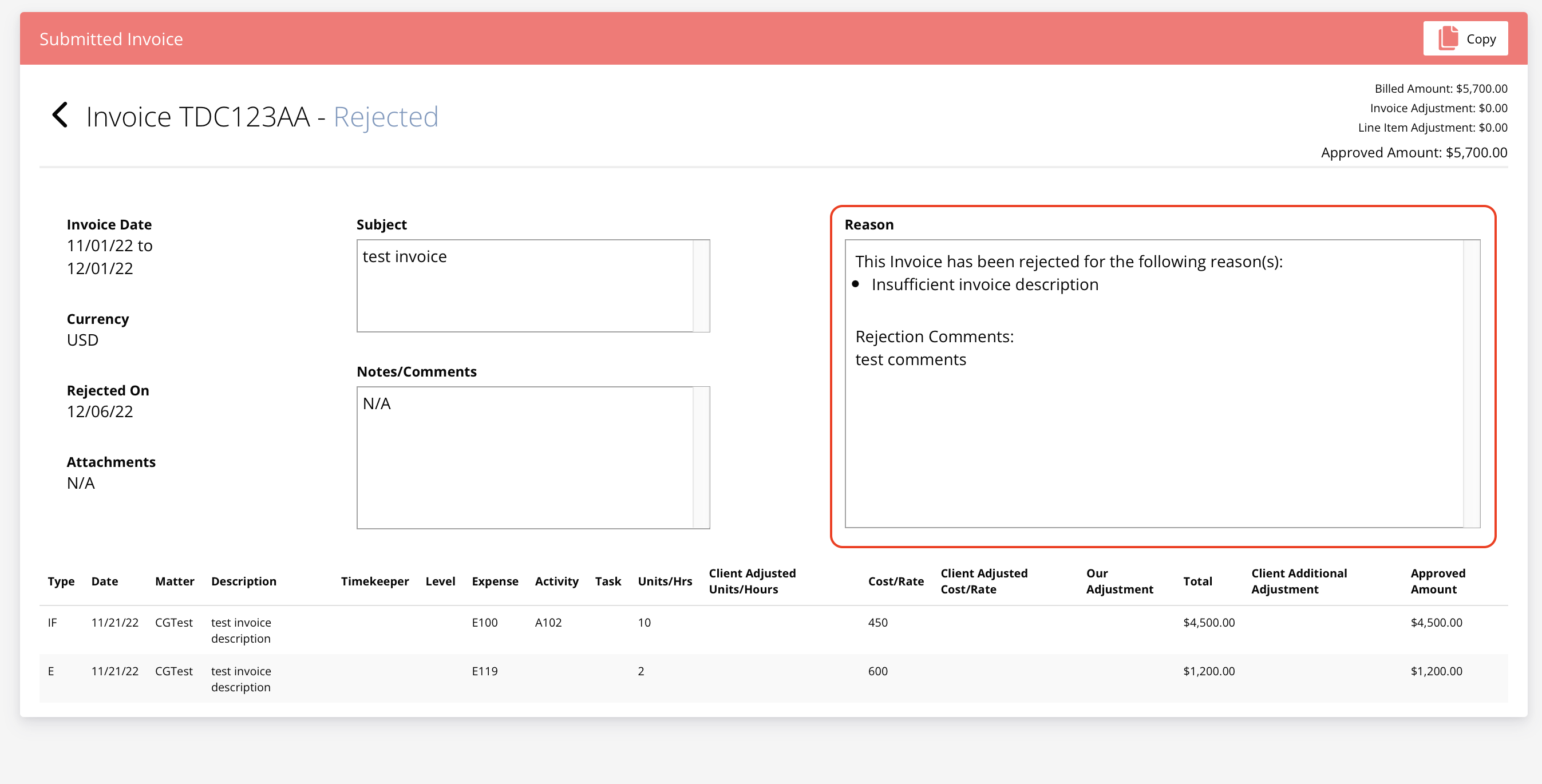Click the scrollbar of the Subject box

(702, 286)
